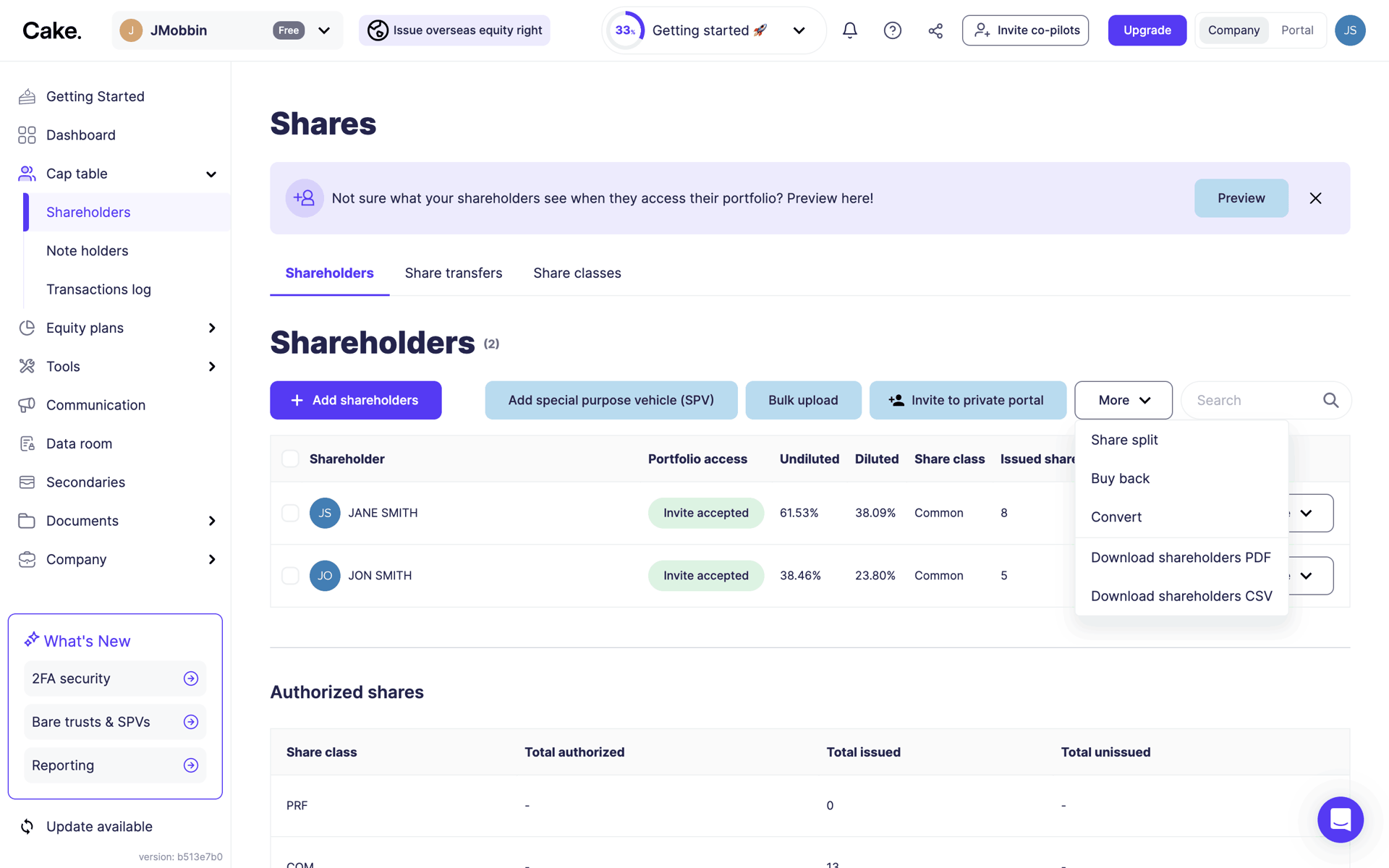
Task: Click the search magnifier icon
Action: click(1330, 400)
